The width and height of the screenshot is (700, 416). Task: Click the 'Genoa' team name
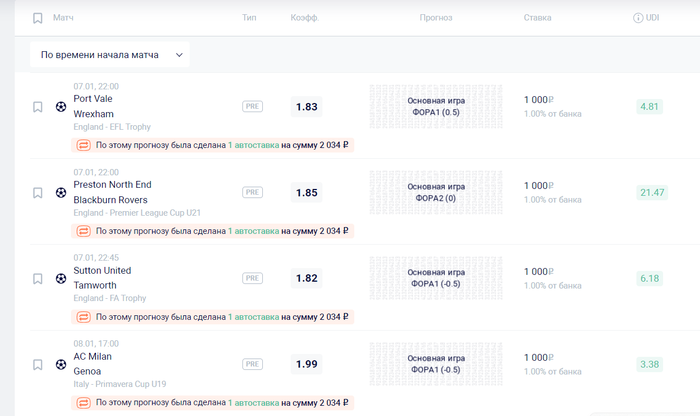tap(87, 371)
